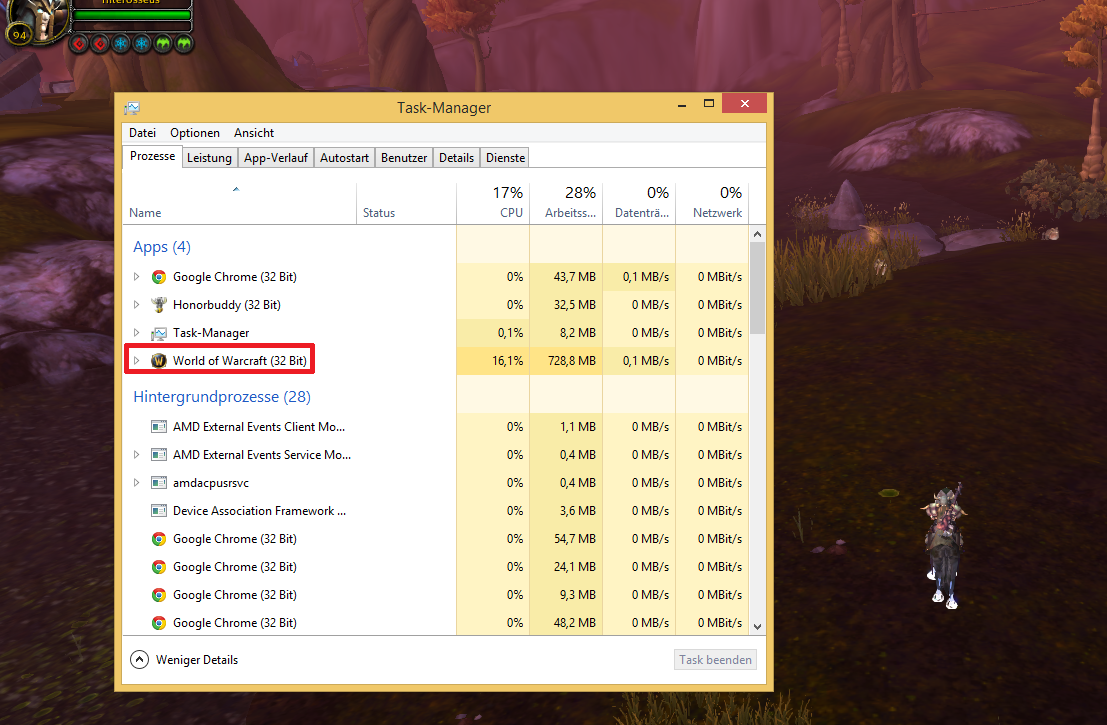Click the Task-Manager title bar icon
The height and width of the screenshot is (725, 1107).
[x=132, y=108]
